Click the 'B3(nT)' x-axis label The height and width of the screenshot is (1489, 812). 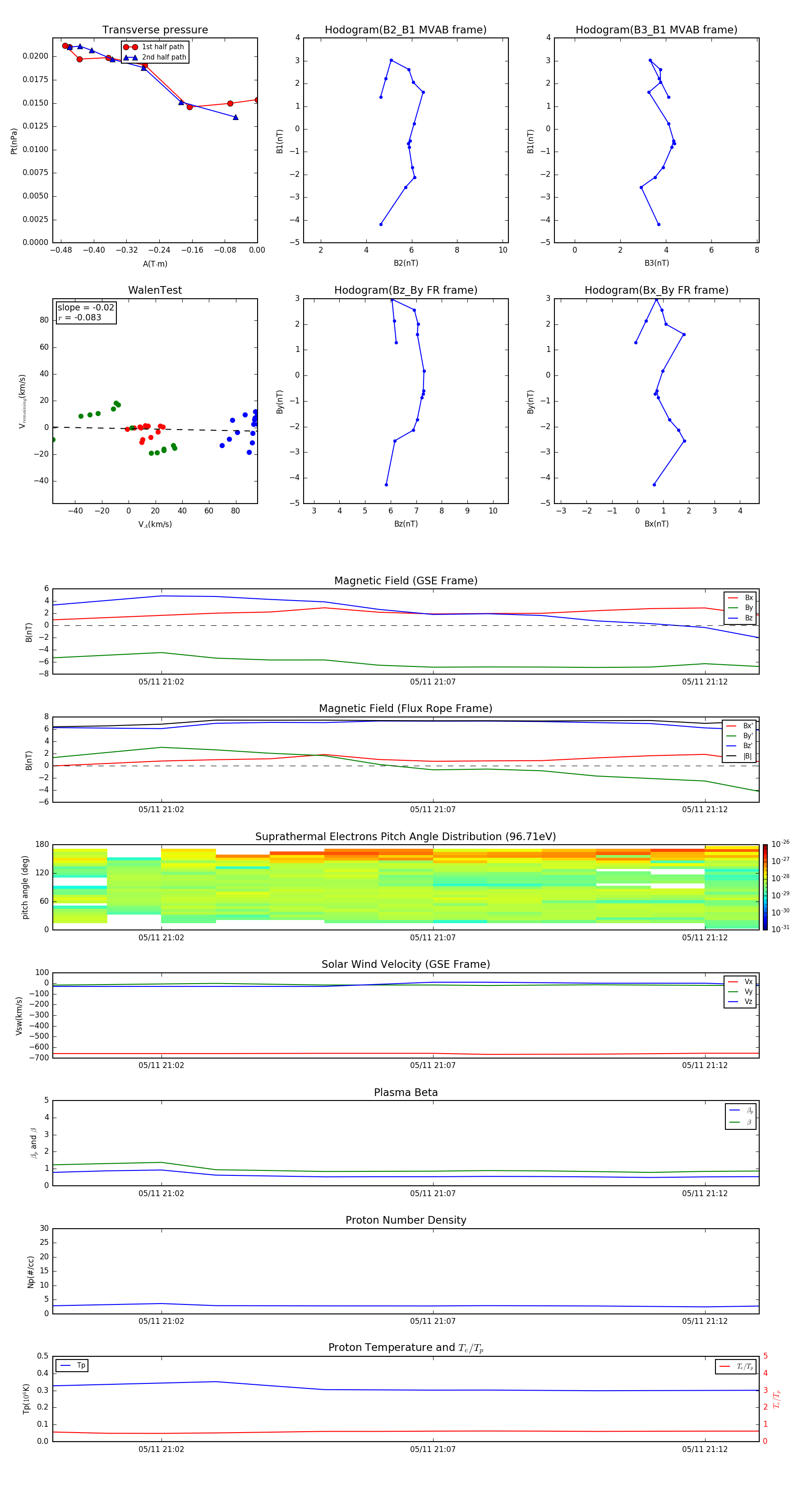pyautogui.click(x=656, y=263)
